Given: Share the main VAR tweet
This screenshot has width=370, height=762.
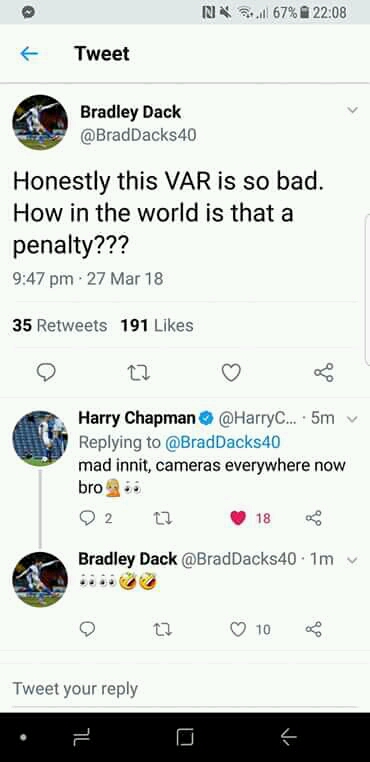Looking at the screenshot, I should 324,373.
